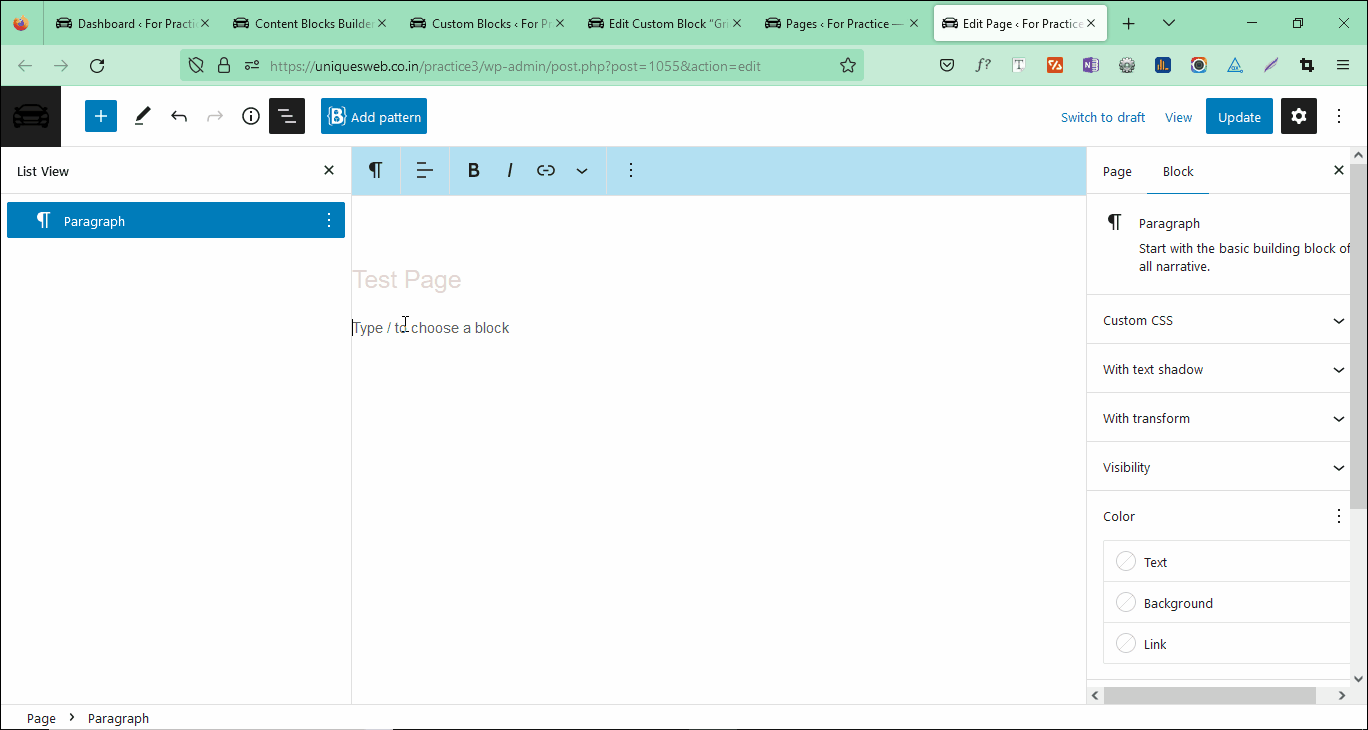Close the settings sidebar
The width and height of the screenshot is (1368, 730).
point(1339,170)
